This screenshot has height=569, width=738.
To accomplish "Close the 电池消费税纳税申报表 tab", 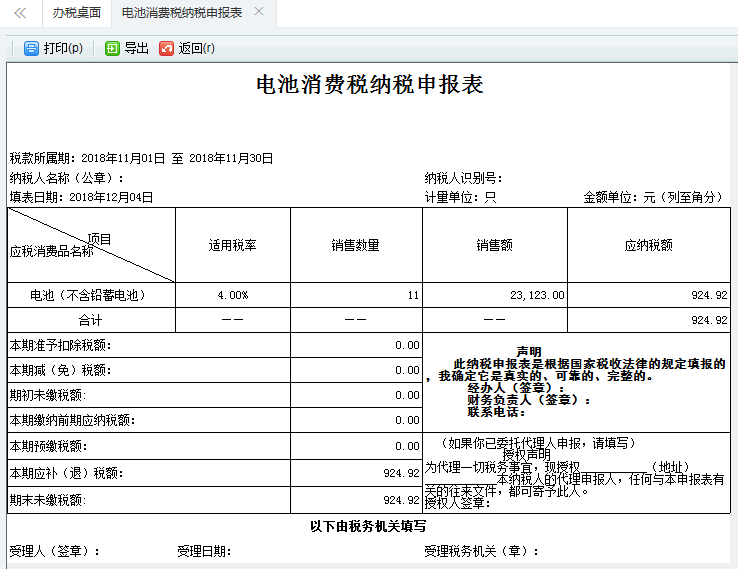I will [x=259, y=12].
